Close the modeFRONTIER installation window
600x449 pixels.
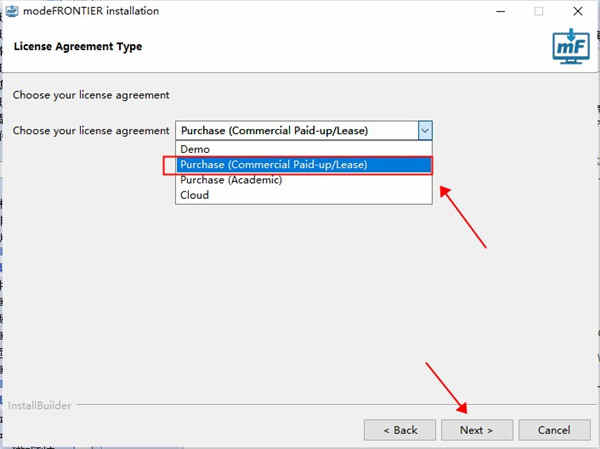coord(578,11)
